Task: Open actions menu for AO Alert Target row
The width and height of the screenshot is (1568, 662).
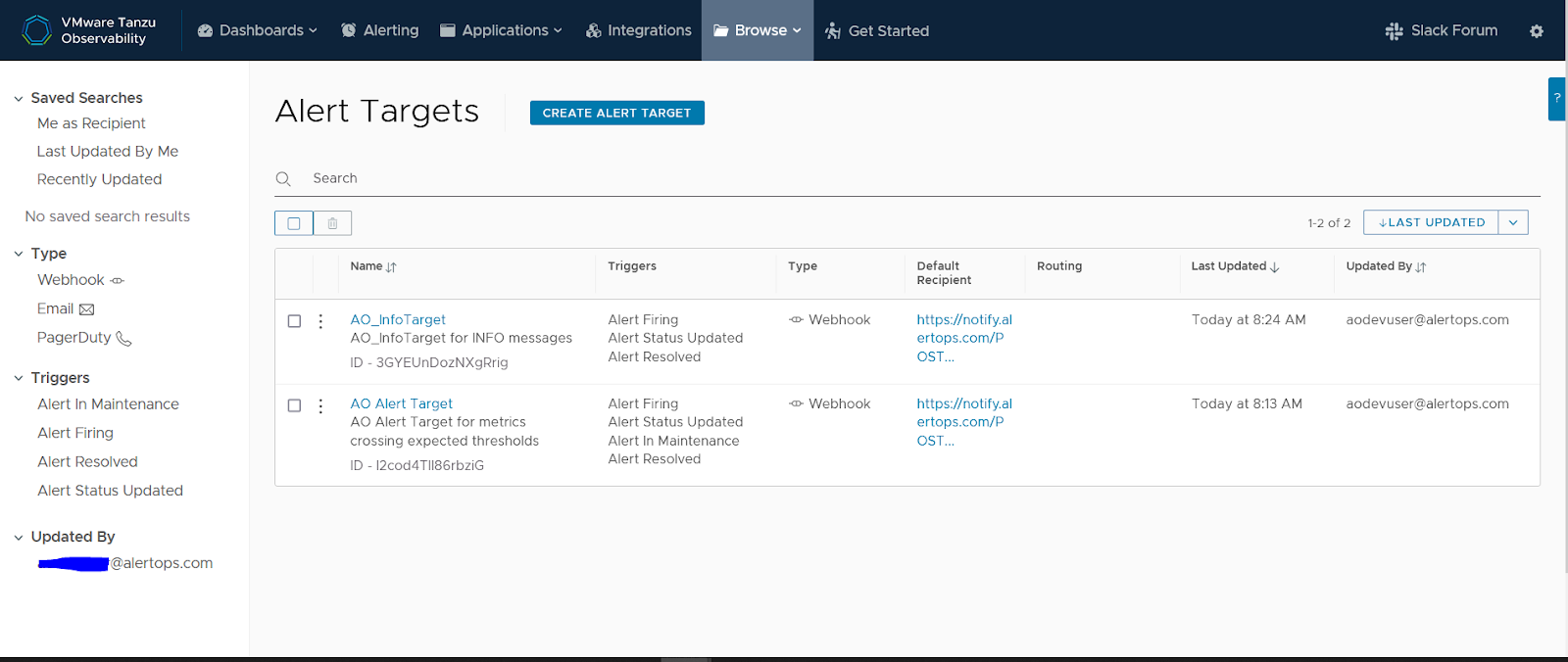Action: pyautogui.click(x=320, y=405)
